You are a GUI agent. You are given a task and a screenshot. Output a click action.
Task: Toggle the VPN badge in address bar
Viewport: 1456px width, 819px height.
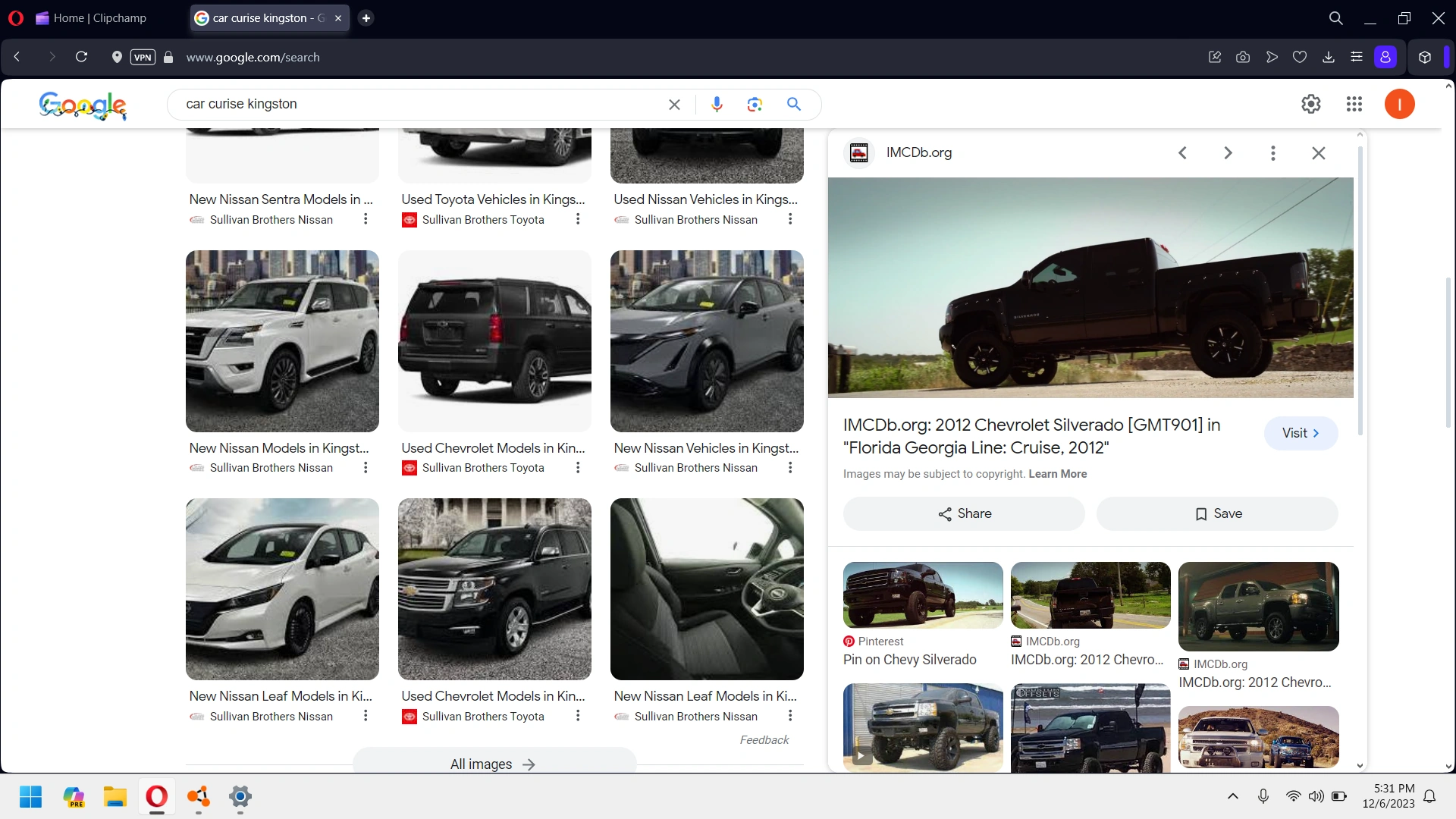click(x=143, y=57)
